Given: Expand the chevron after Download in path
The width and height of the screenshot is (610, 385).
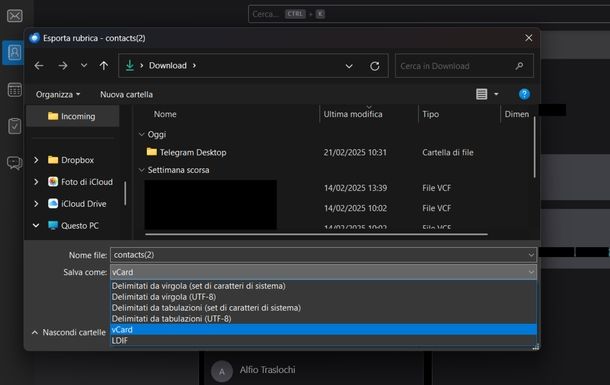Looking at the screenshot, I should pyautogui.click(x=194, y=66).
